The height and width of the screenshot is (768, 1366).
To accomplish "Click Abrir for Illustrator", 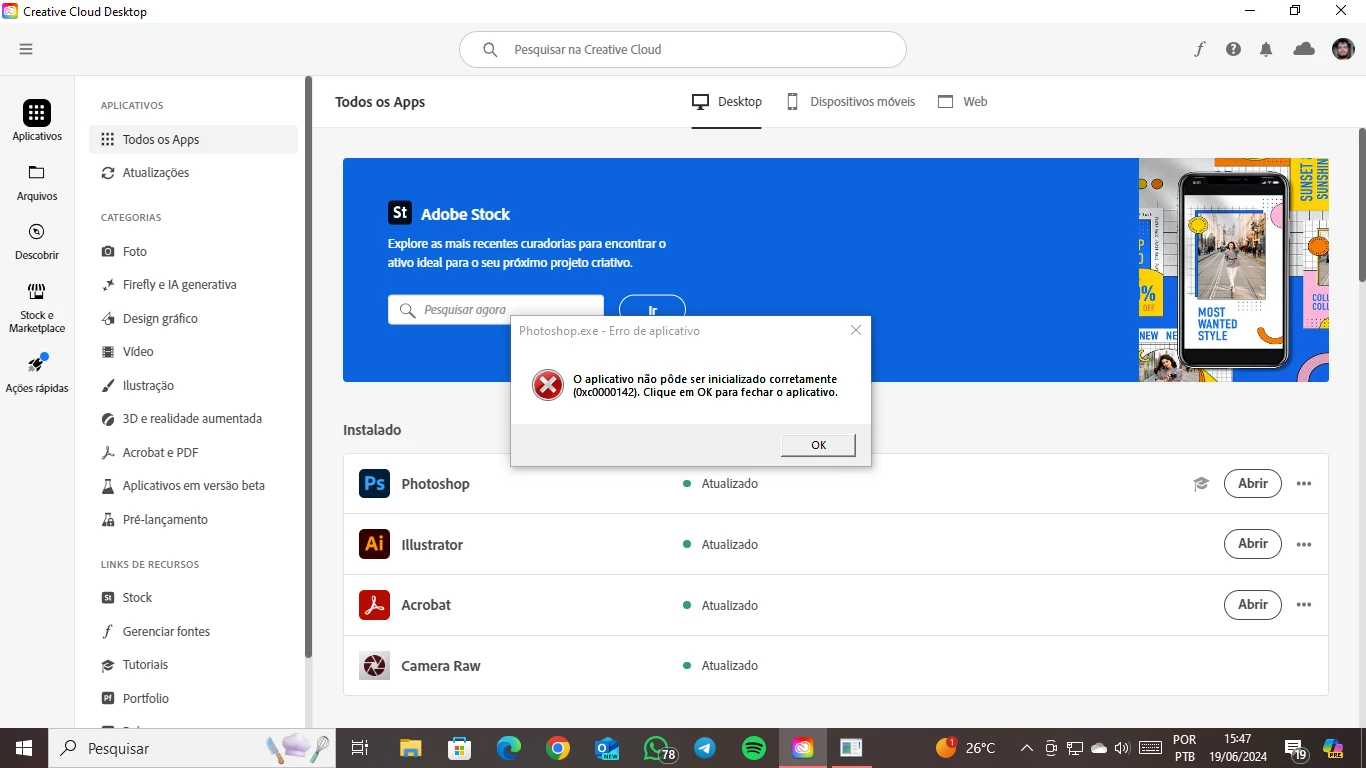I will pos(1252,544).
